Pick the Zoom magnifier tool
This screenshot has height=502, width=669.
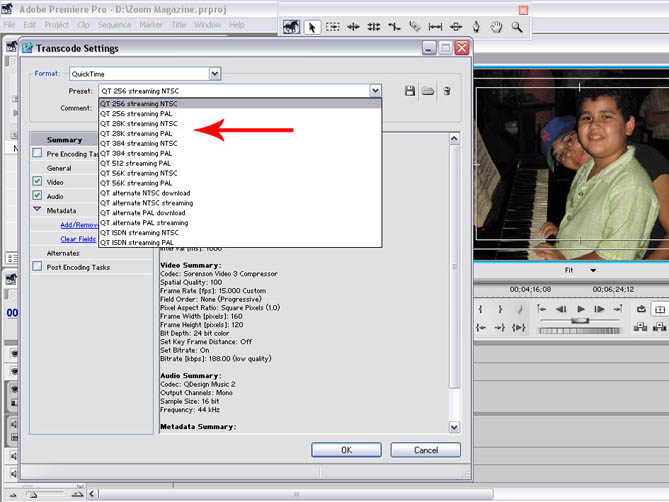pyautogui.click(x=517, y=28)
